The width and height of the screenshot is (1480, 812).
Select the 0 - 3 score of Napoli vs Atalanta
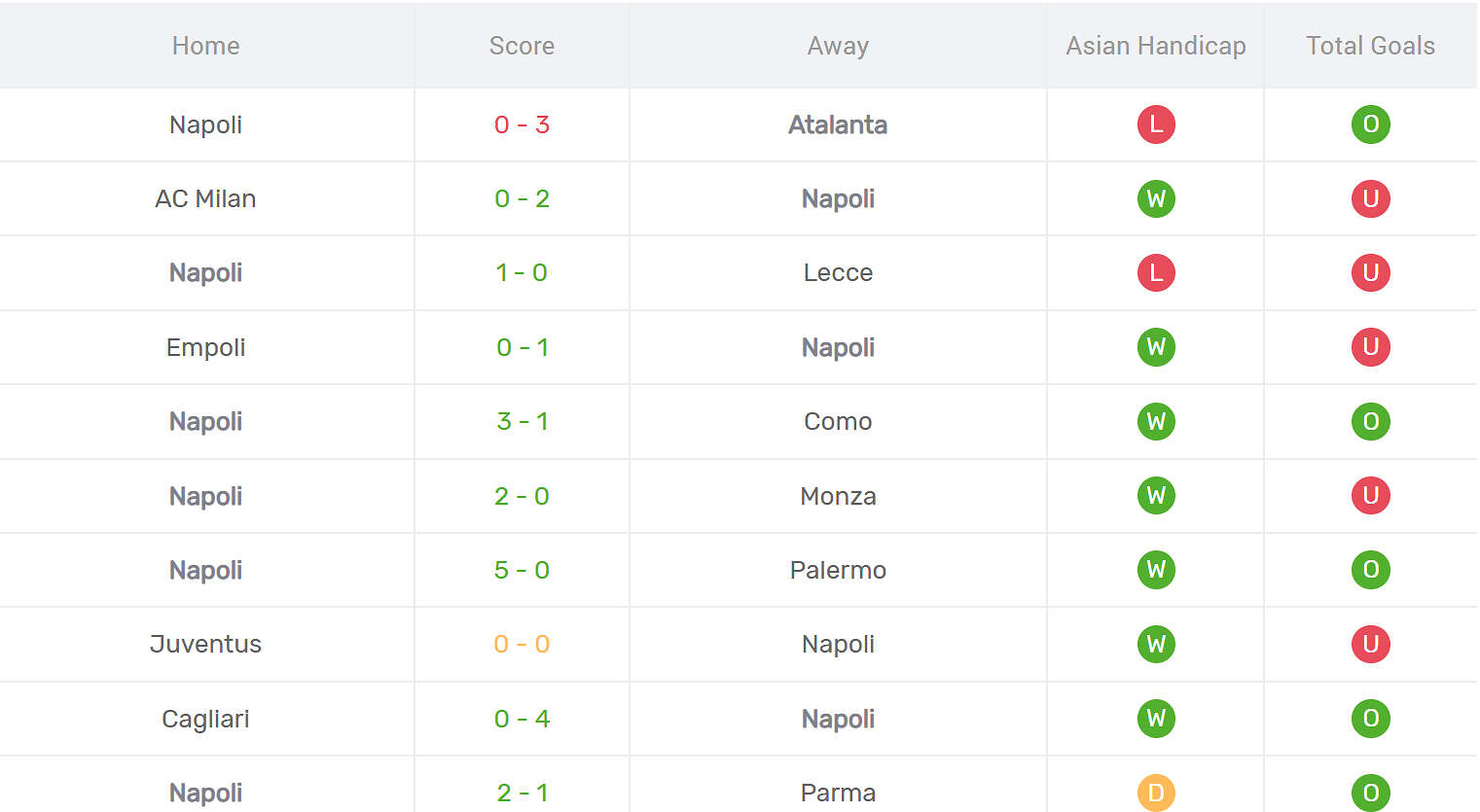tap(522, 124)
